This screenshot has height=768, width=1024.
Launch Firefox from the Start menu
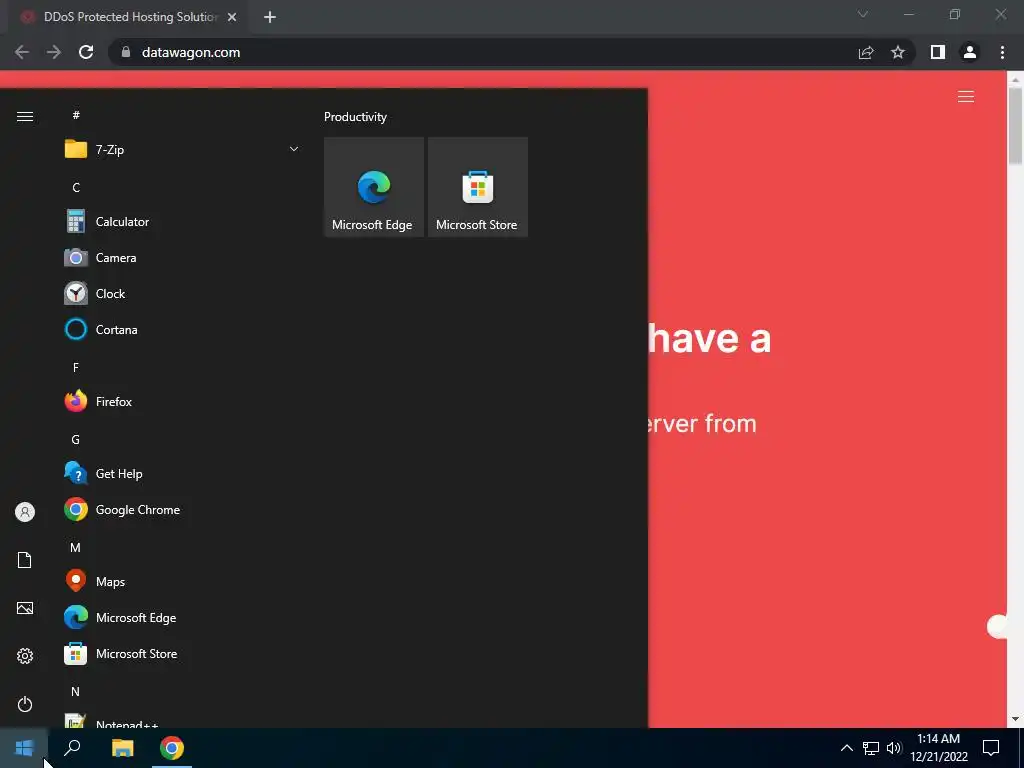click(182, 402)
